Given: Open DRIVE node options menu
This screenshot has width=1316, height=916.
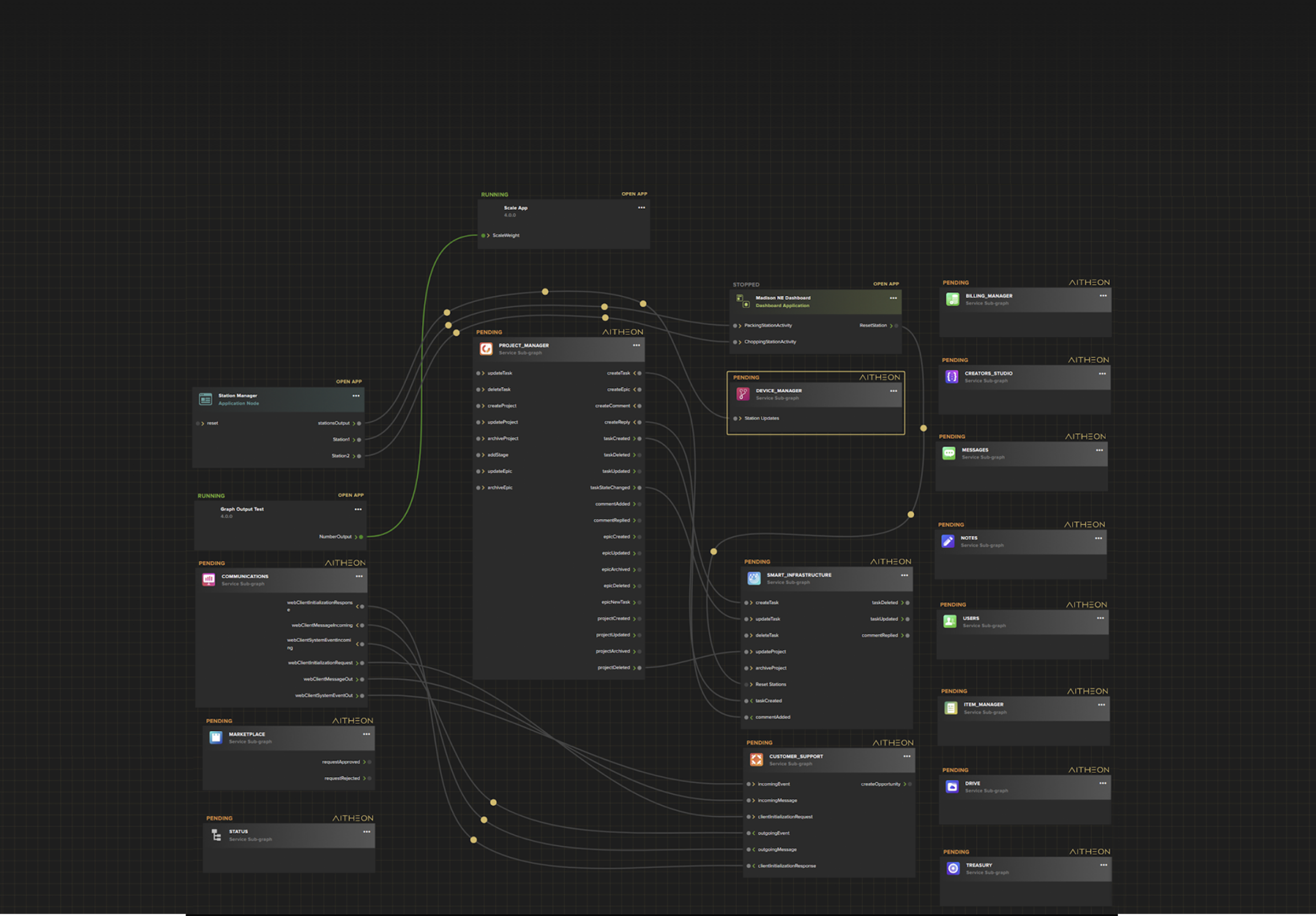Looking at the screenshot, I should tap(1103, 783).
